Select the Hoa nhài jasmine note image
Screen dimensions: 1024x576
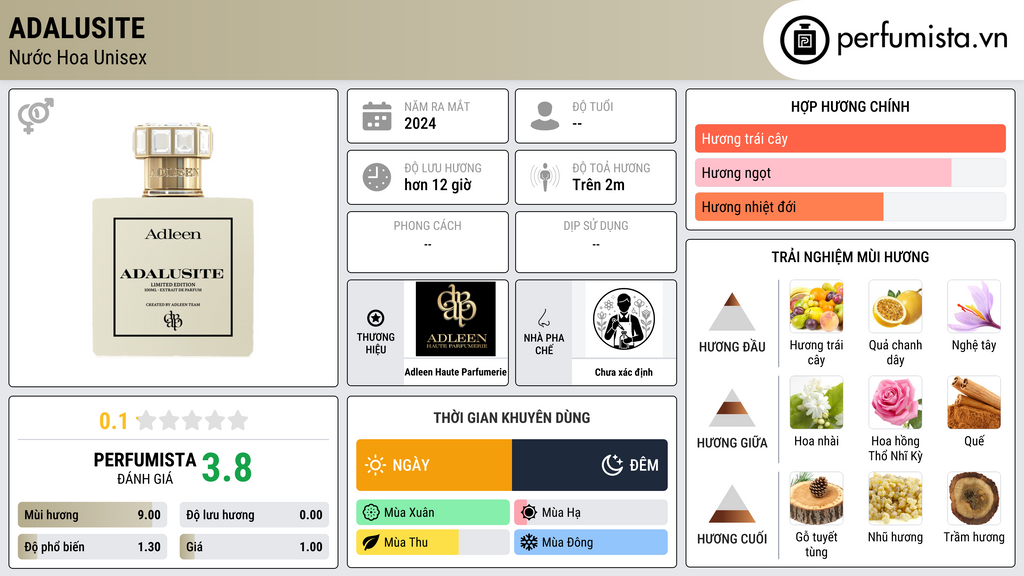pyautogui.click(x=816, y=402)
